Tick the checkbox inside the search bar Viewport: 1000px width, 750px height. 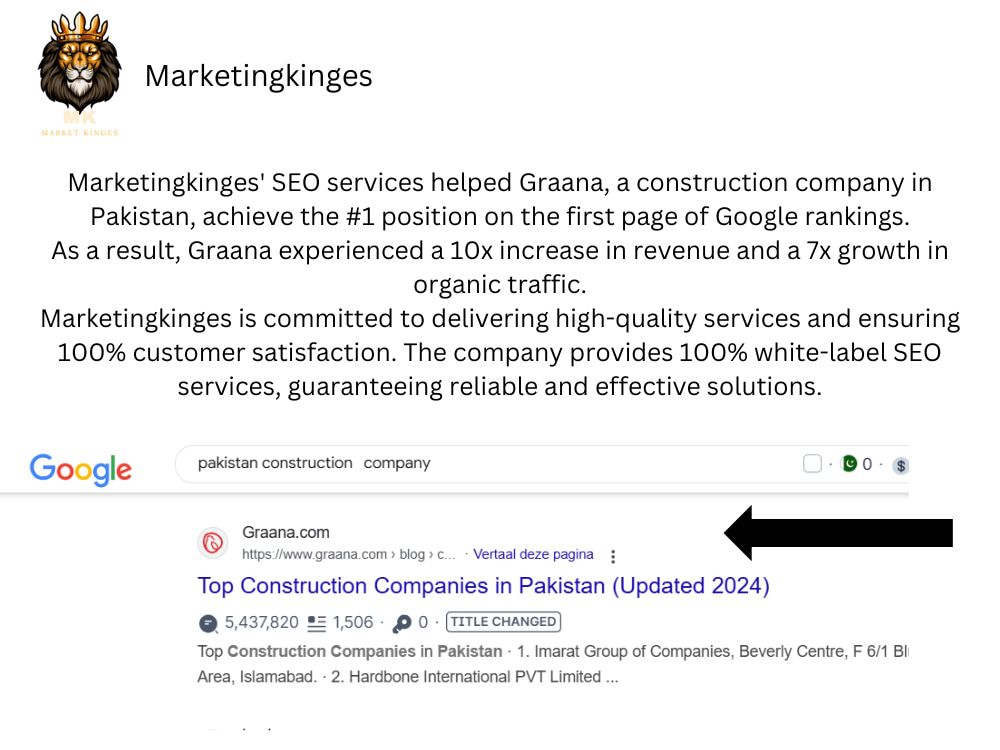pyautogui.click(x=812, y=464)
